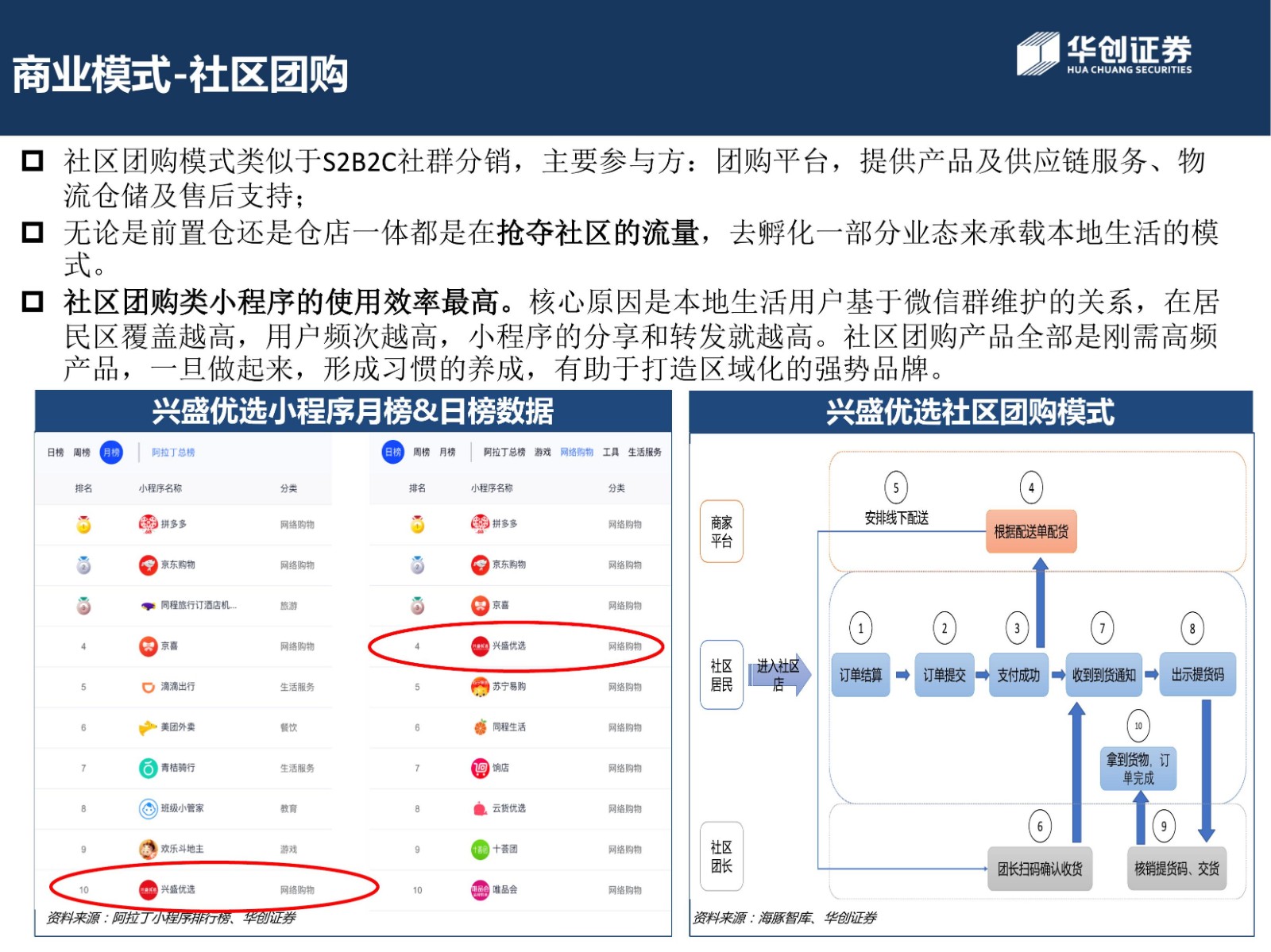The width and height of the screenshot is (1271, 952).
Task: Click 京东购物 icon in the daily ranking
Action: [480, 565]
